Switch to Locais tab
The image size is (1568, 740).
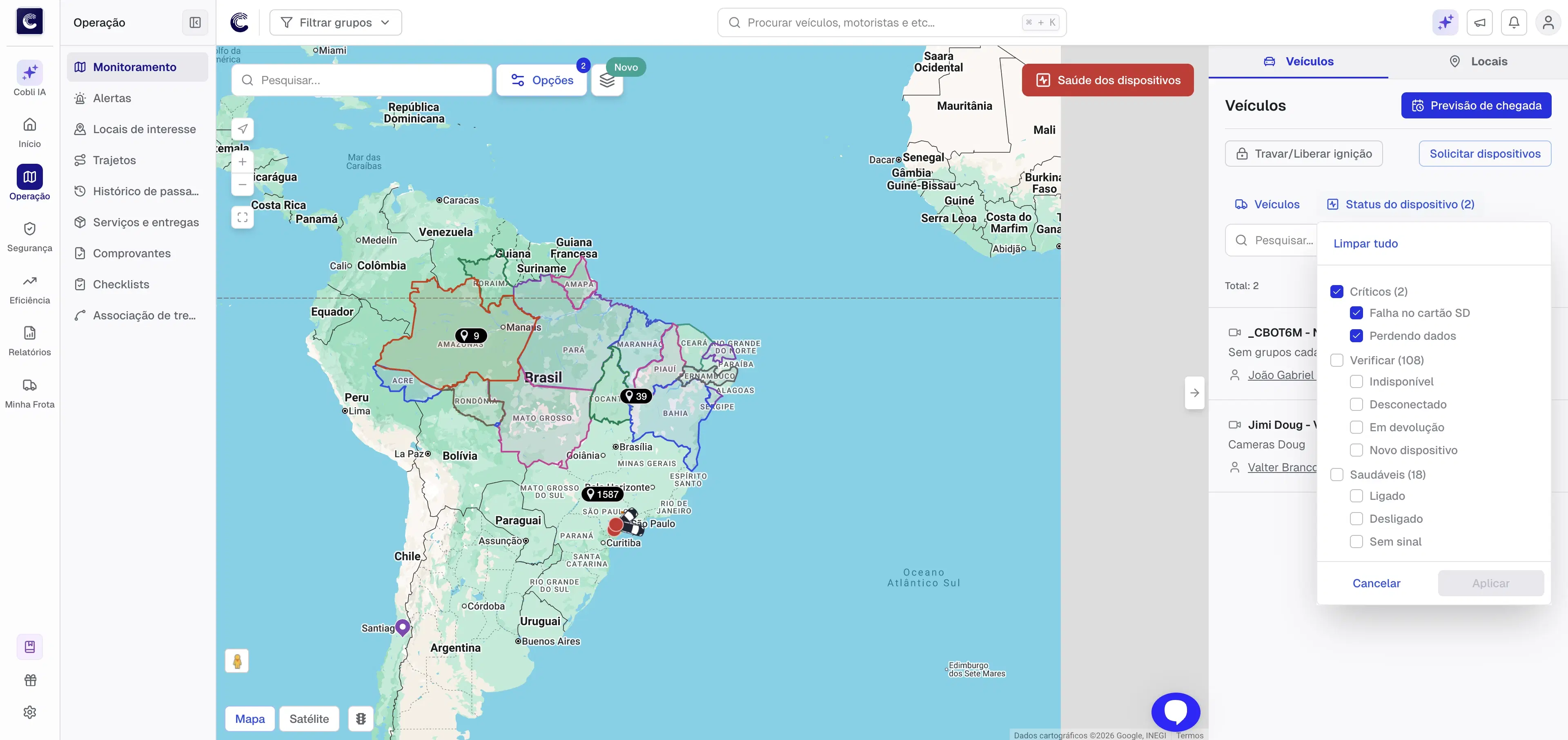[x=1478, y=62]
